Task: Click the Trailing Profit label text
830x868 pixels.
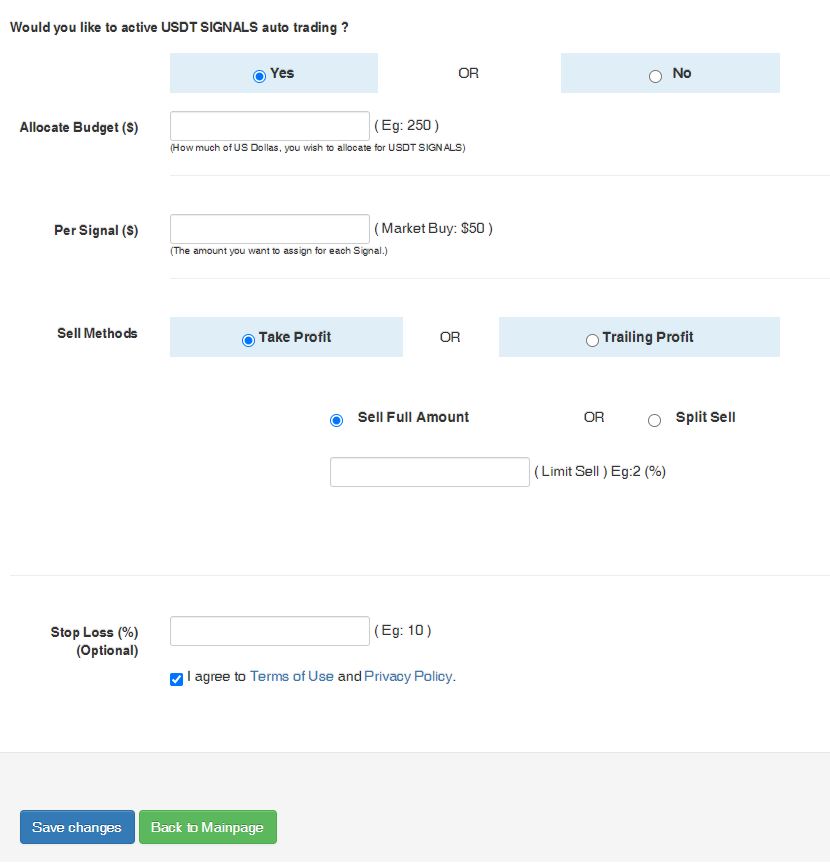Action: pos(648,337)
